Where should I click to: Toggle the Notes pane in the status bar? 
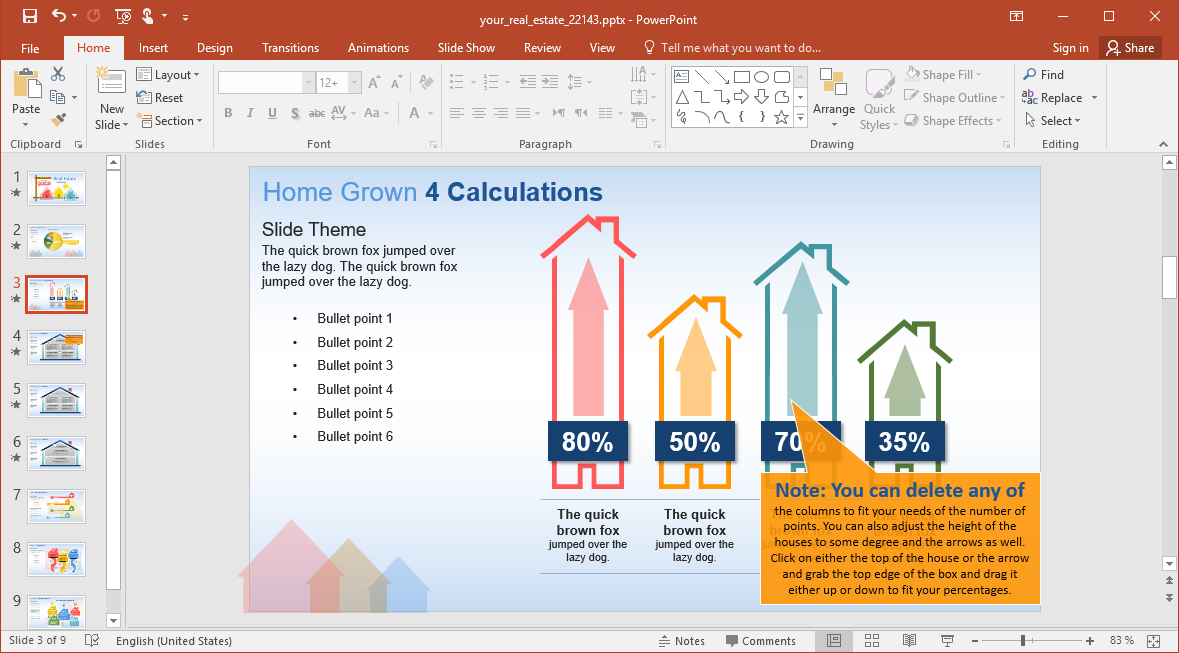pos(681,641)
